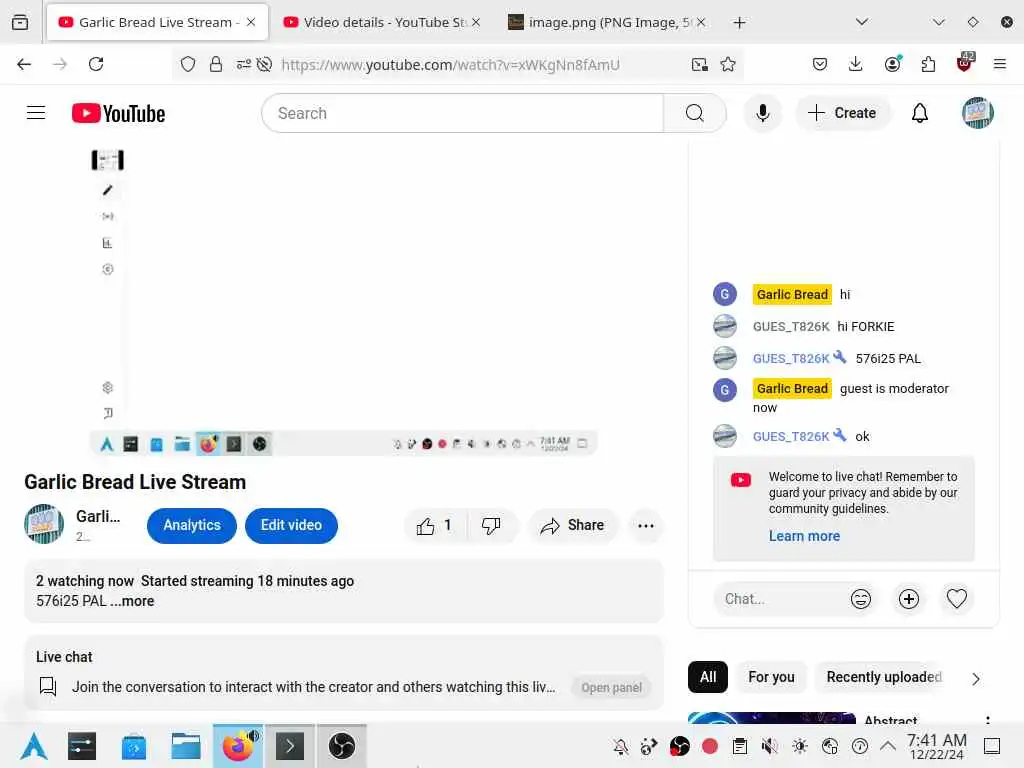The image size is (1024, 768).
Task: Go back to previous page
Action: pos(24,64)
